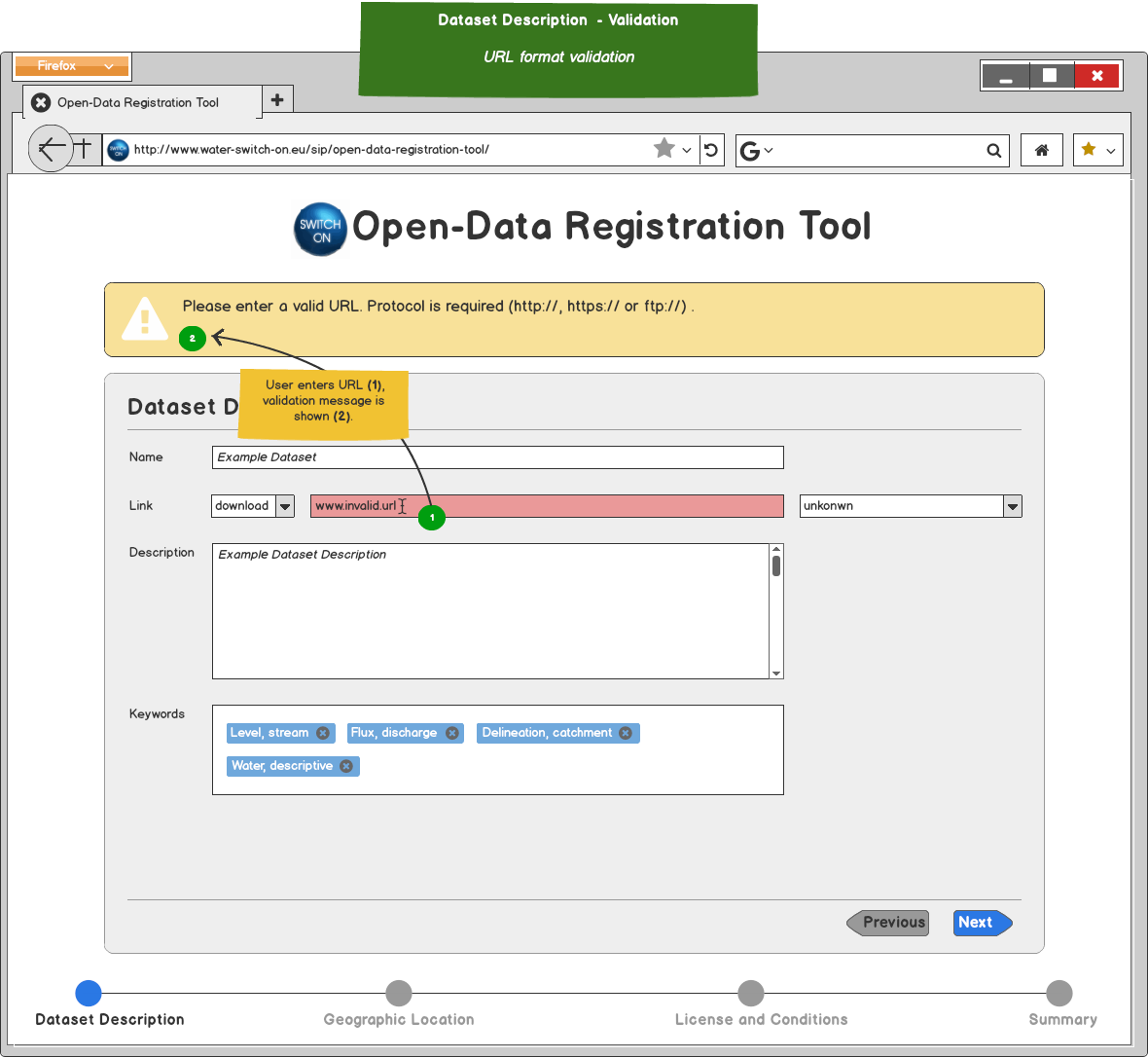The height and width of the screenshot is (1057, 1148).
Task: Click the Name input field
Action: click(498, 457)
